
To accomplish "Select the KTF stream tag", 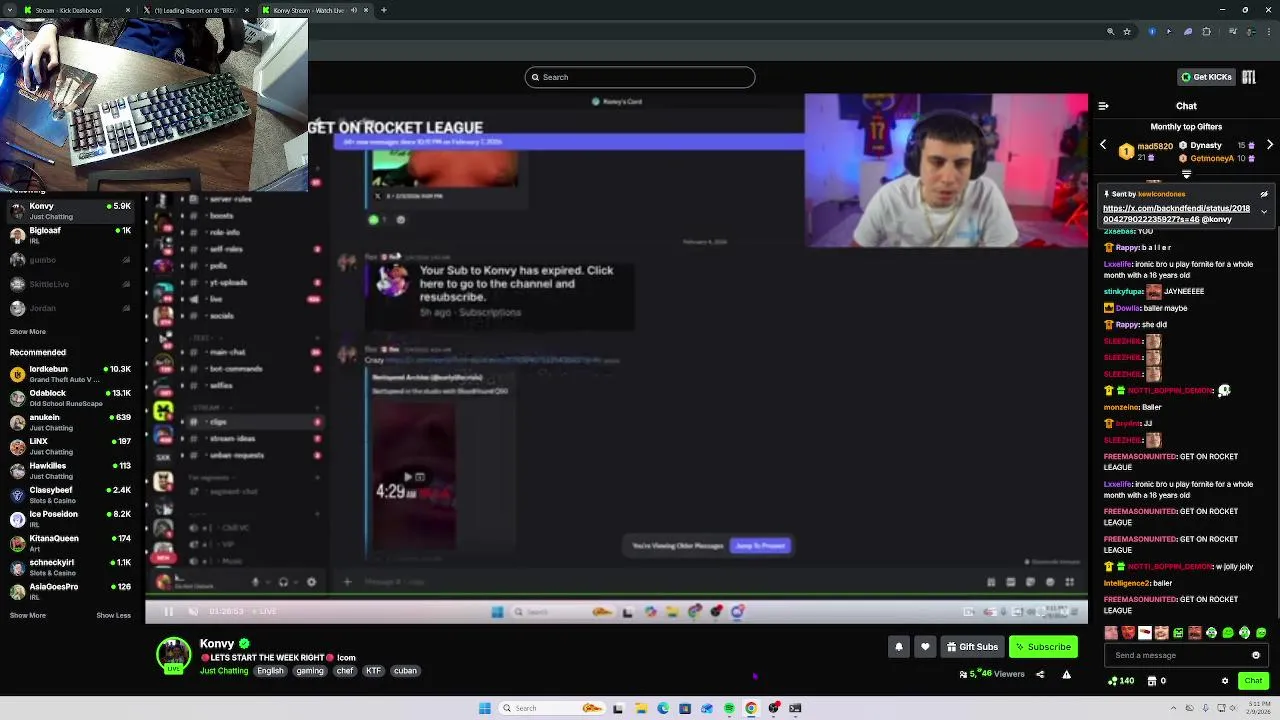I will [373, 671].
